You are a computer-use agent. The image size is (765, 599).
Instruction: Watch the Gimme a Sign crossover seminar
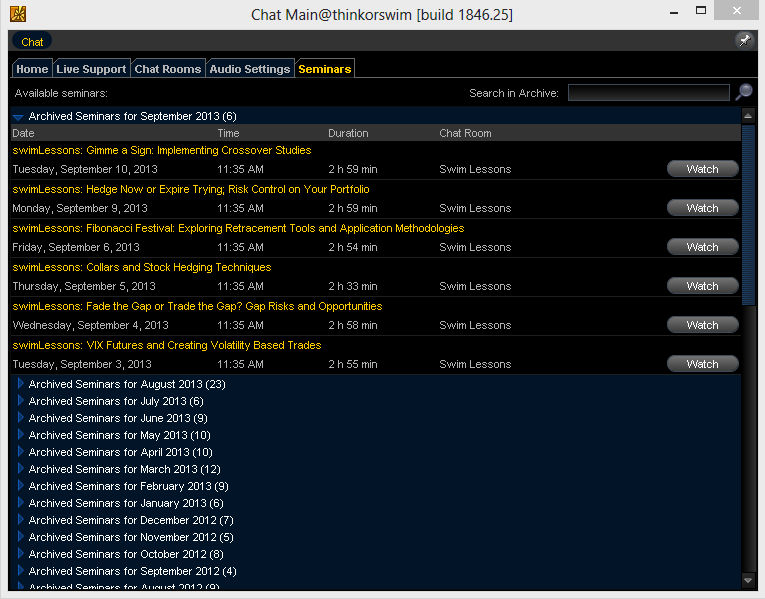(x=703, y=169)
